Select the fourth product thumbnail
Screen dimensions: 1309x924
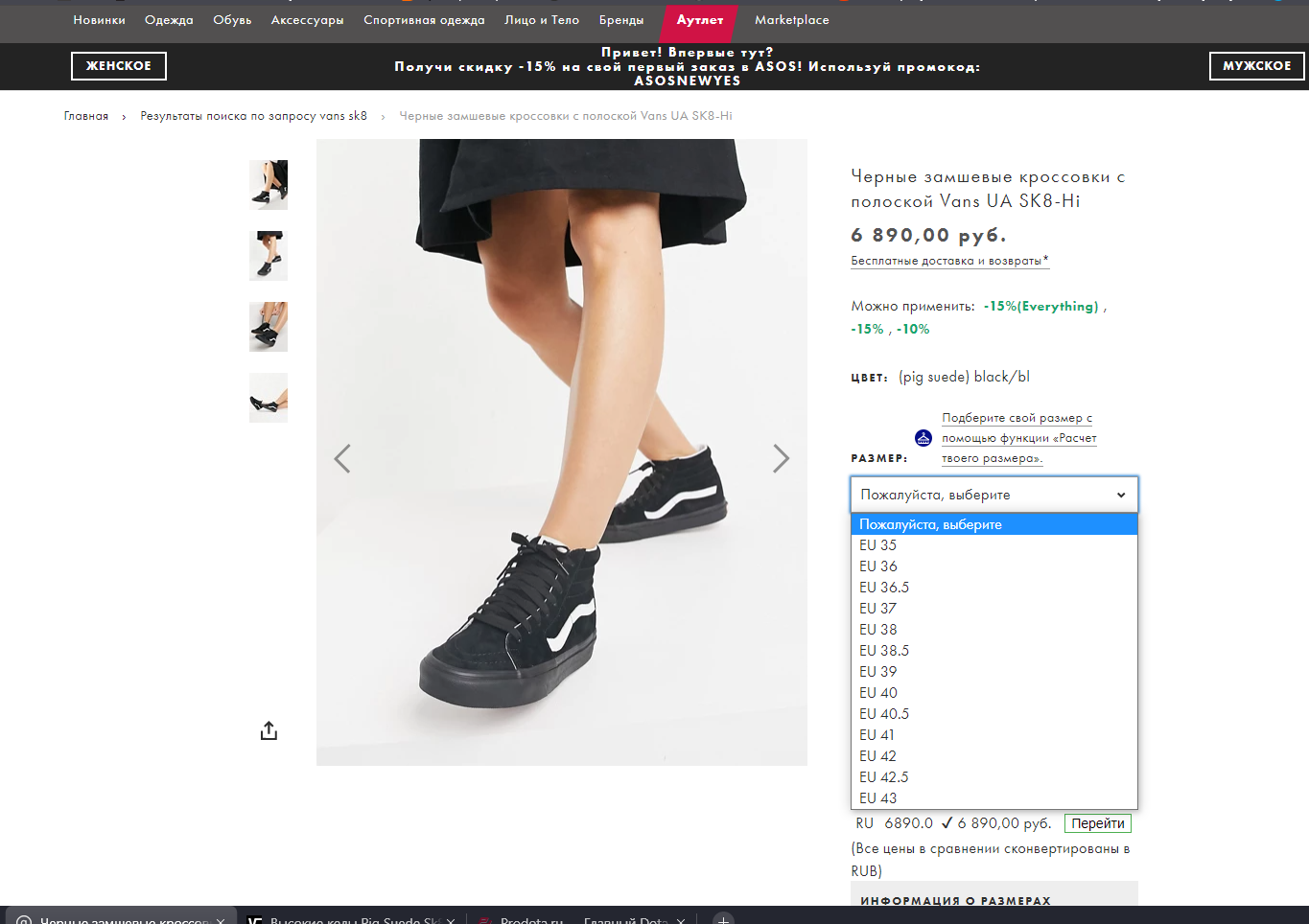[x=269, y=398]
